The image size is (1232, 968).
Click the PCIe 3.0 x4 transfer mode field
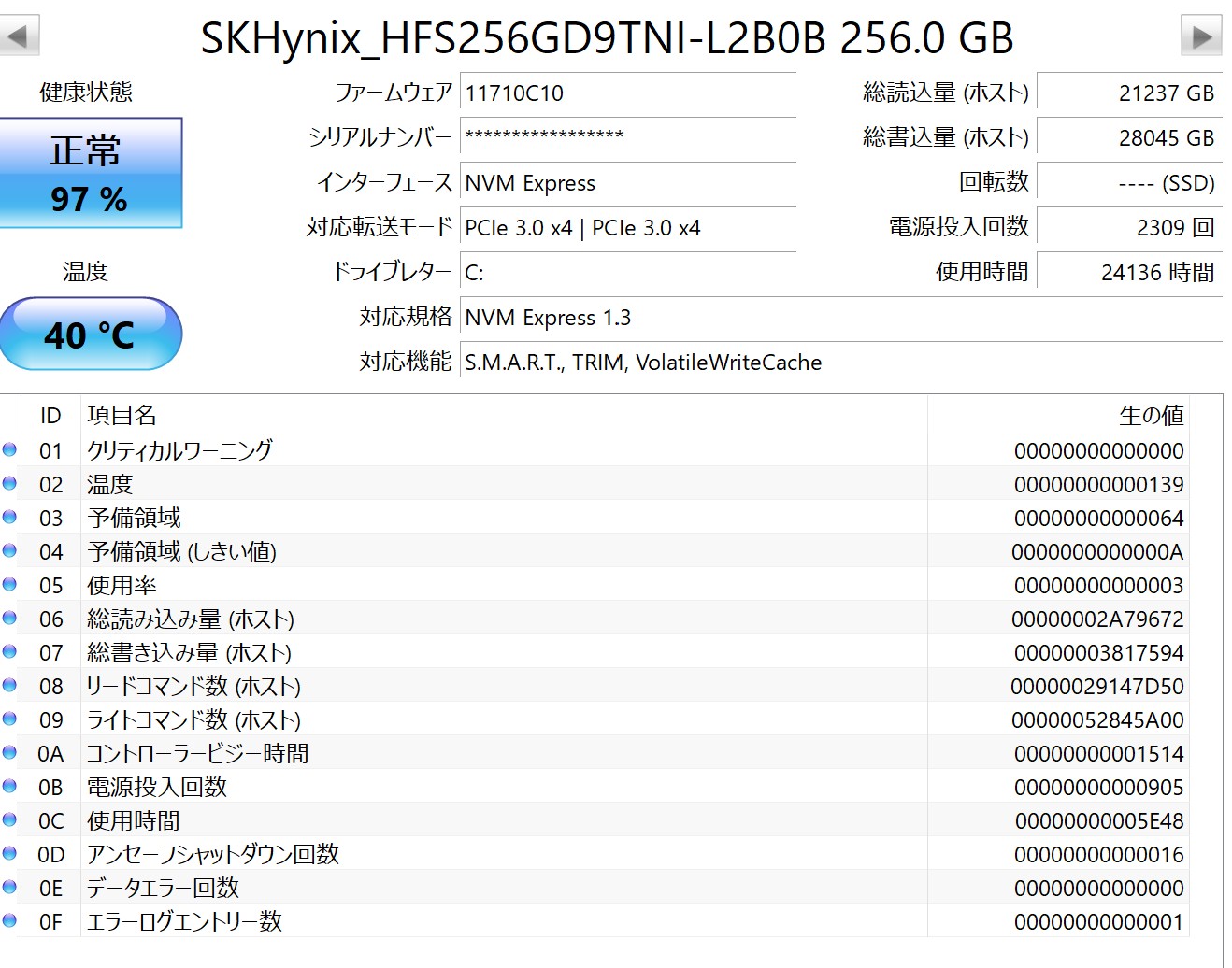click(x=628, y=228)
